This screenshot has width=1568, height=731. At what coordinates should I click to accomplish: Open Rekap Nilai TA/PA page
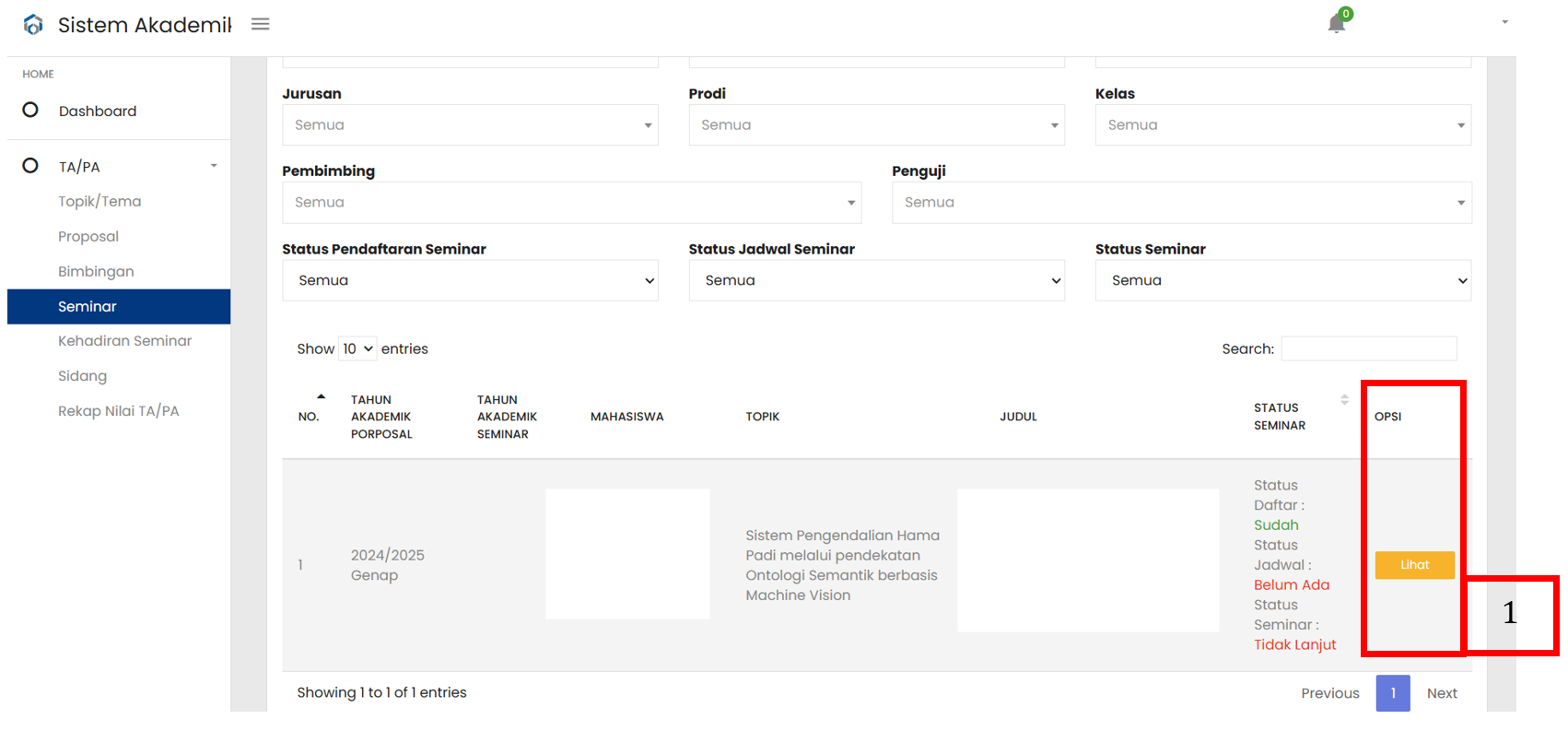pos(119,410)
